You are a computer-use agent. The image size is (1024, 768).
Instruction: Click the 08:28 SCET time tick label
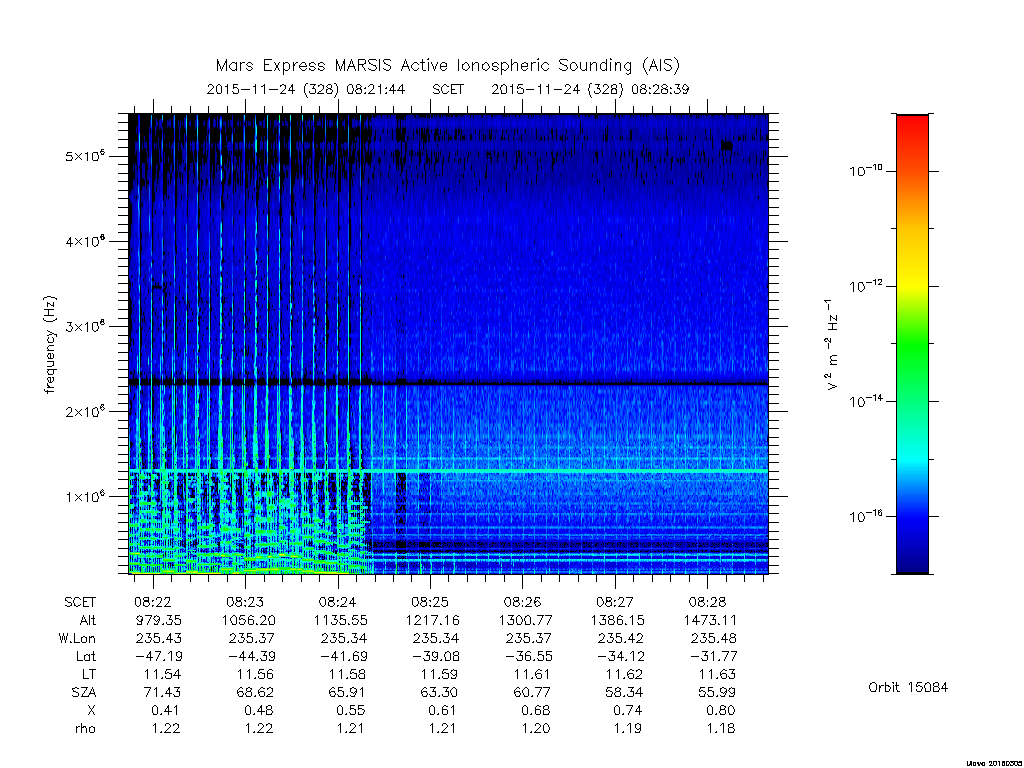pyautogui.click(x=707, y=601)
